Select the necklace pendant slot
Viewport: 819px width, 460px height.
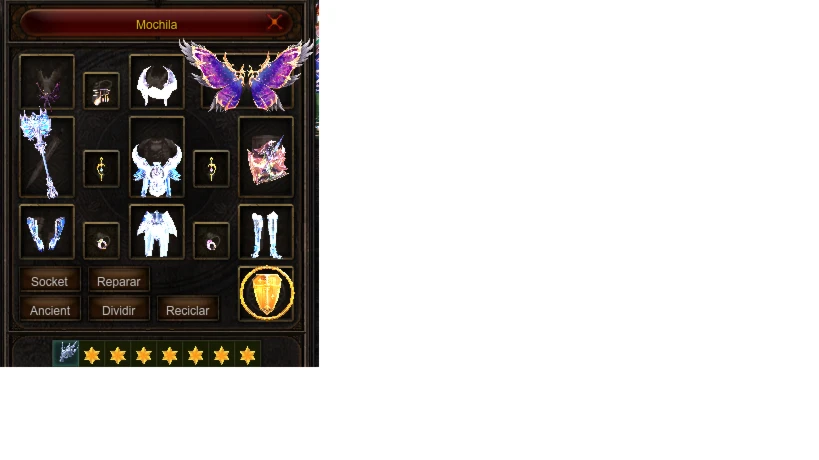101,91
